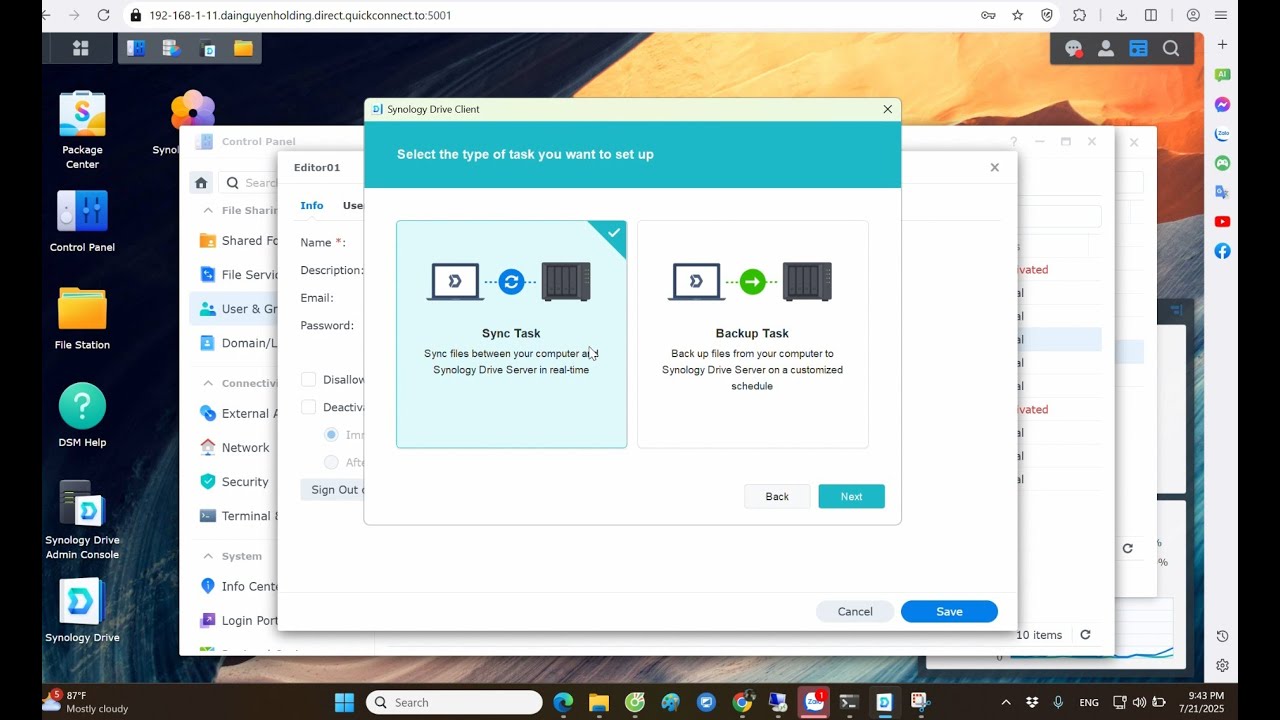Viewport: 1280px width, 720px height.
Task: Save the Editor01 user dialog
Action: click(x=949, y=611)
